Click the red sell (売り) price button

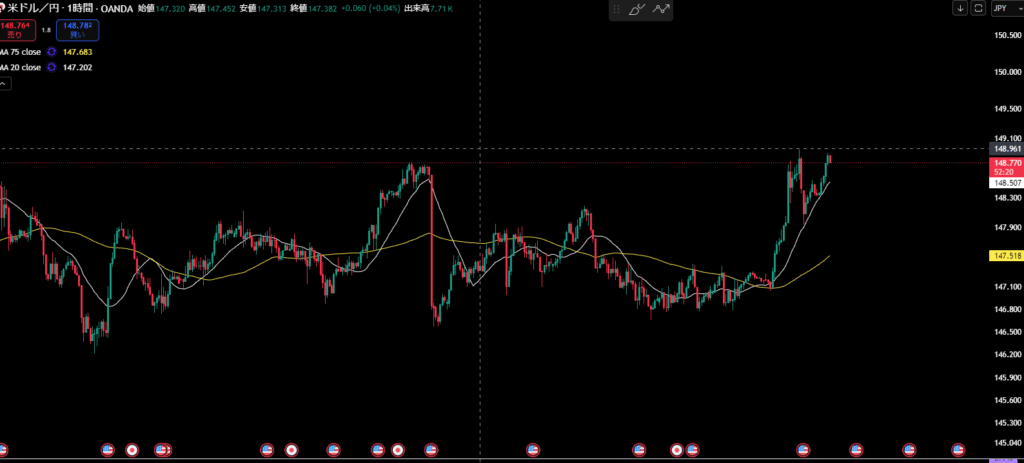15,30
